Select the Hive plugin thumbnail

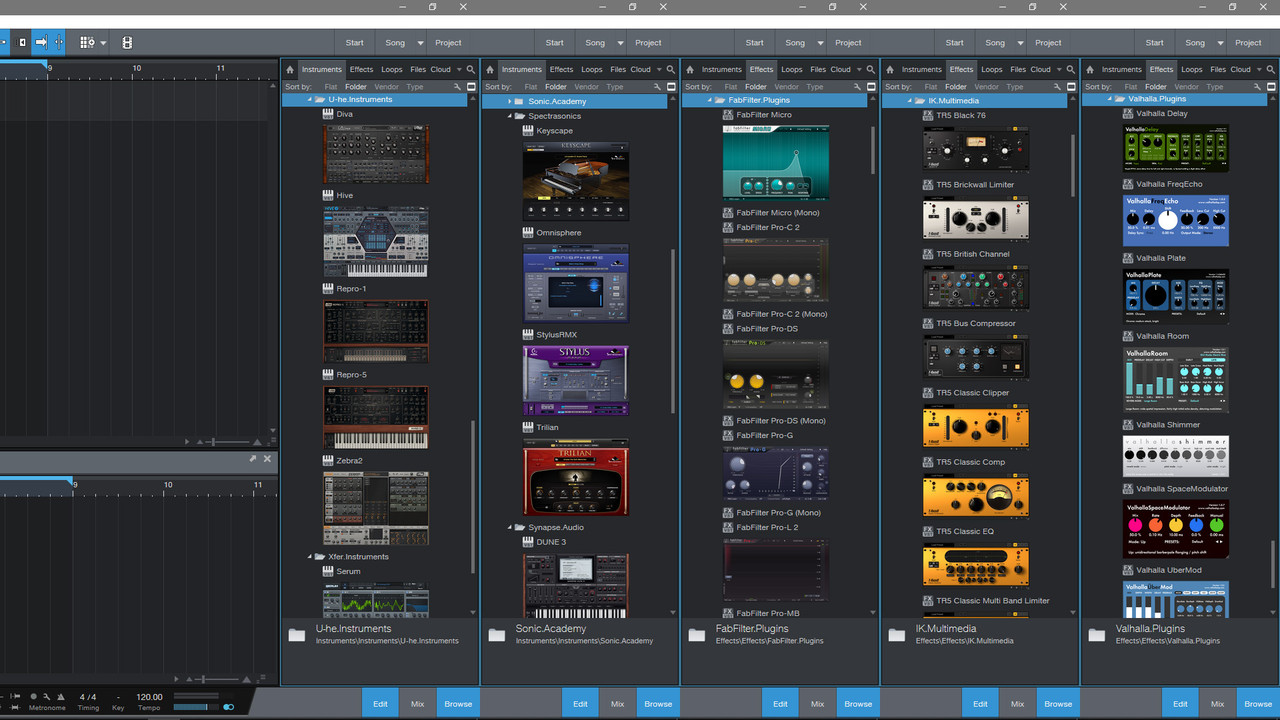coord(376,242)
